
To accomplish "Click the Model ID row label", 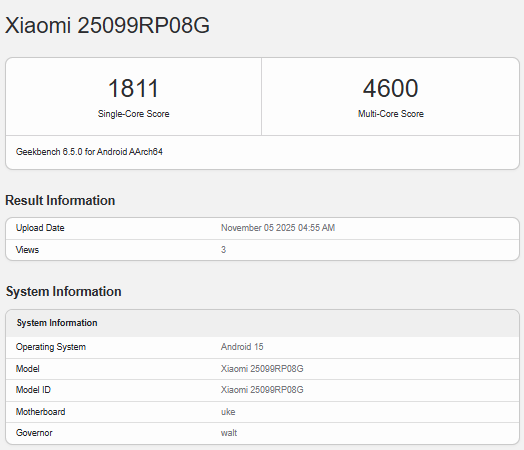I will pyautogui.click(x=33, y=390).
